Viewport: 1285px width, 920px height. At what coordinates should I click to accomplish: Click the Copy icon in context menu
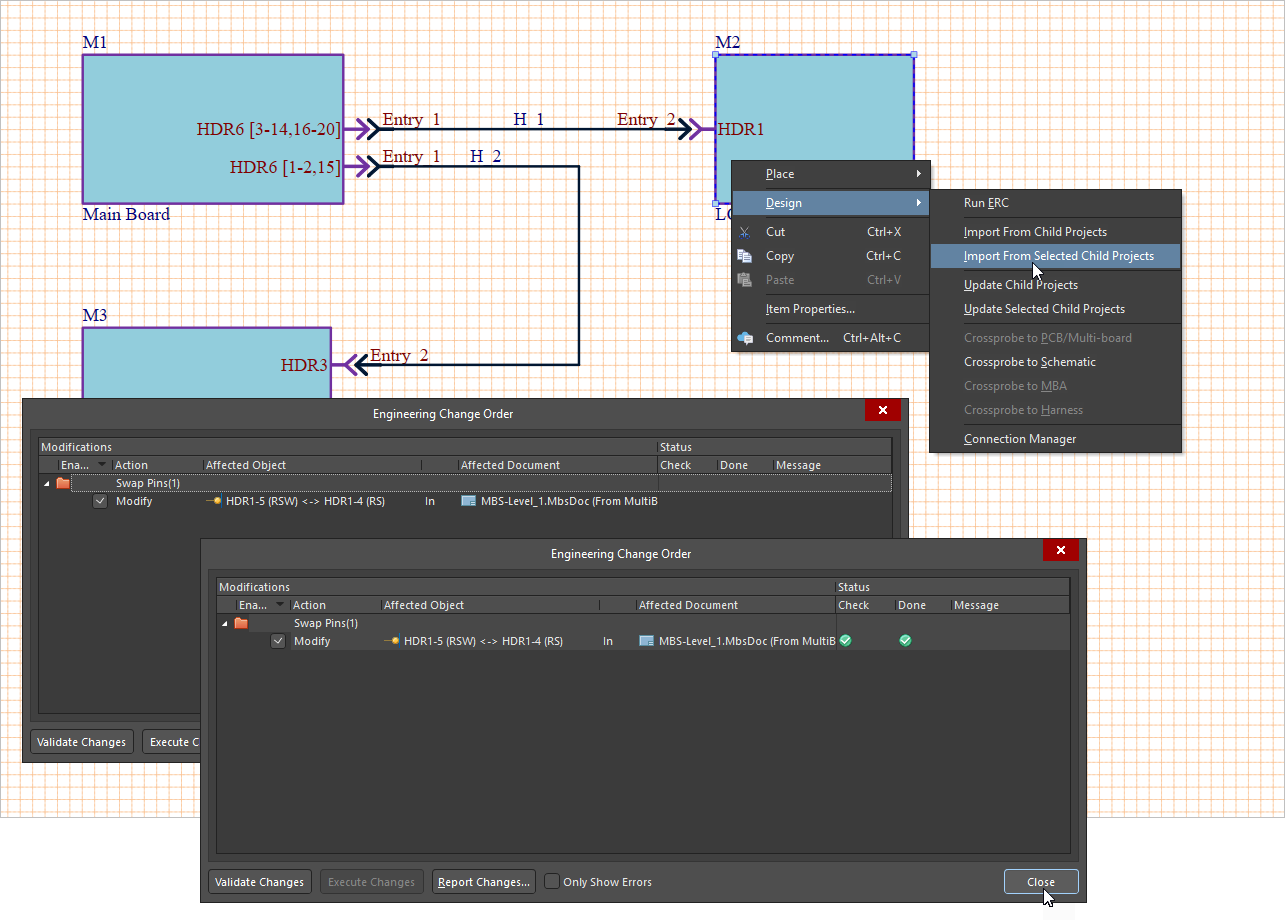(x=744, y=256)
